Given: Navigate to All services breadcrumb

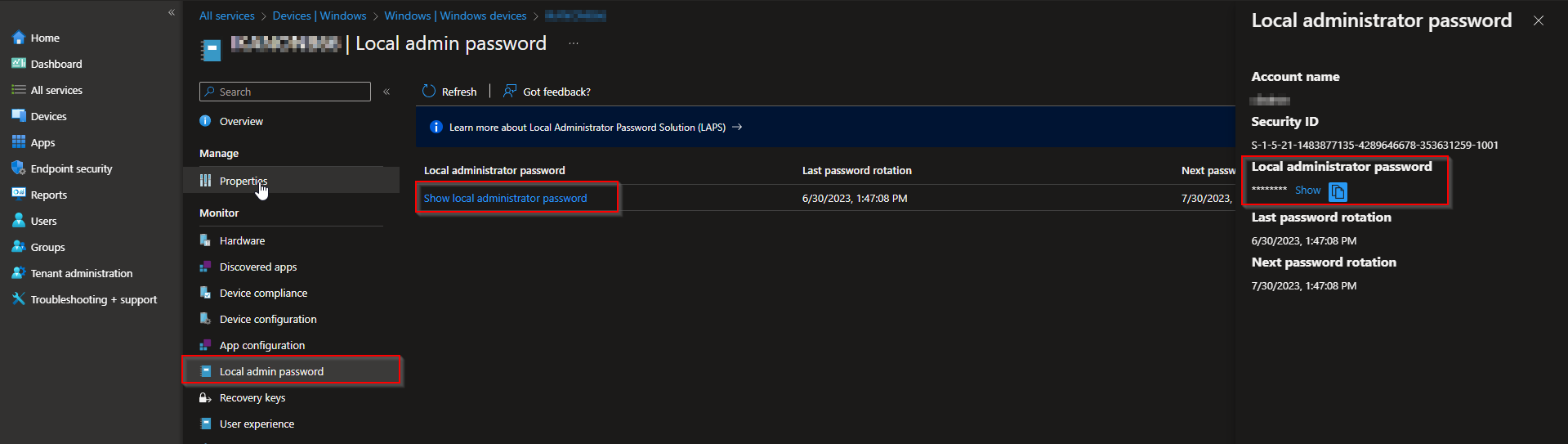Looking at the screenshot, I should coord(227,16).
